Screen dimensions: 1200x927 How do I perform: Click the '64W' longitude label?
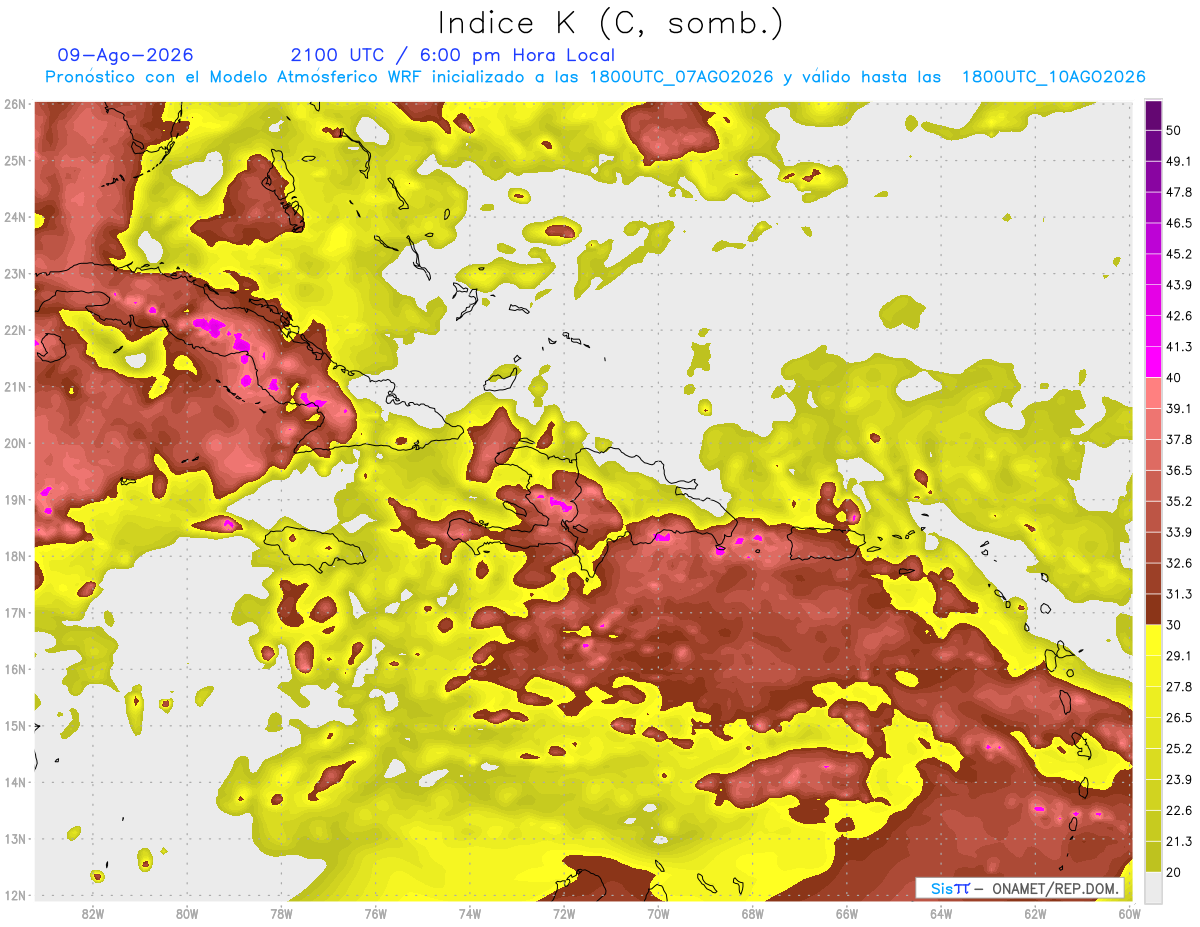(x=941, y=914)
